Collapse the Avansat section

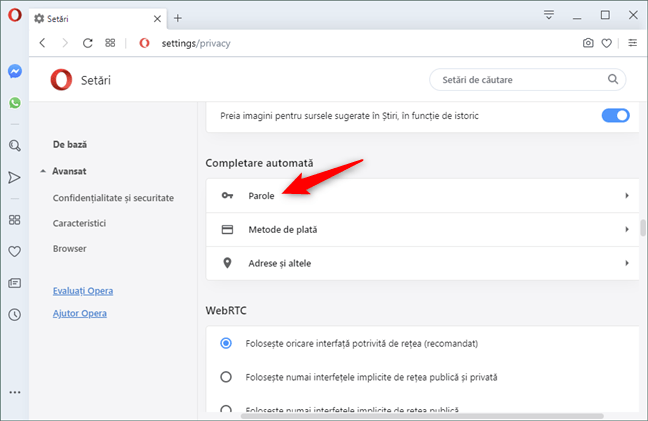pos(43,171)
